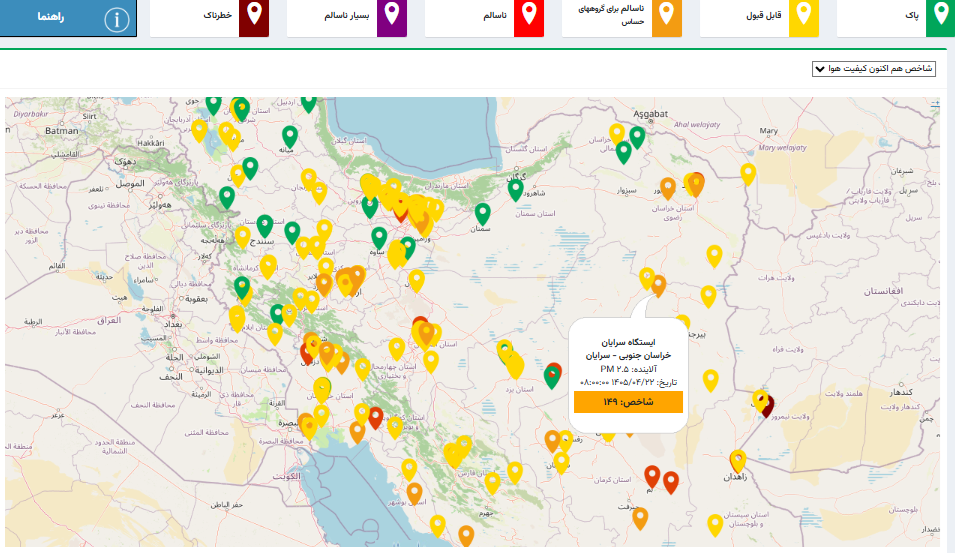Click the بیرجند map label
The height and width of the screenshot is (553, 955).
[697, 334]
